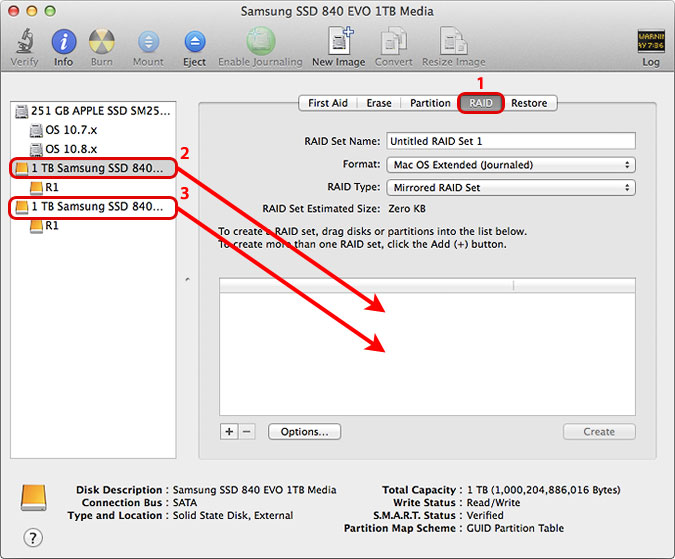Expand the RAID Type dropdown

510,187
